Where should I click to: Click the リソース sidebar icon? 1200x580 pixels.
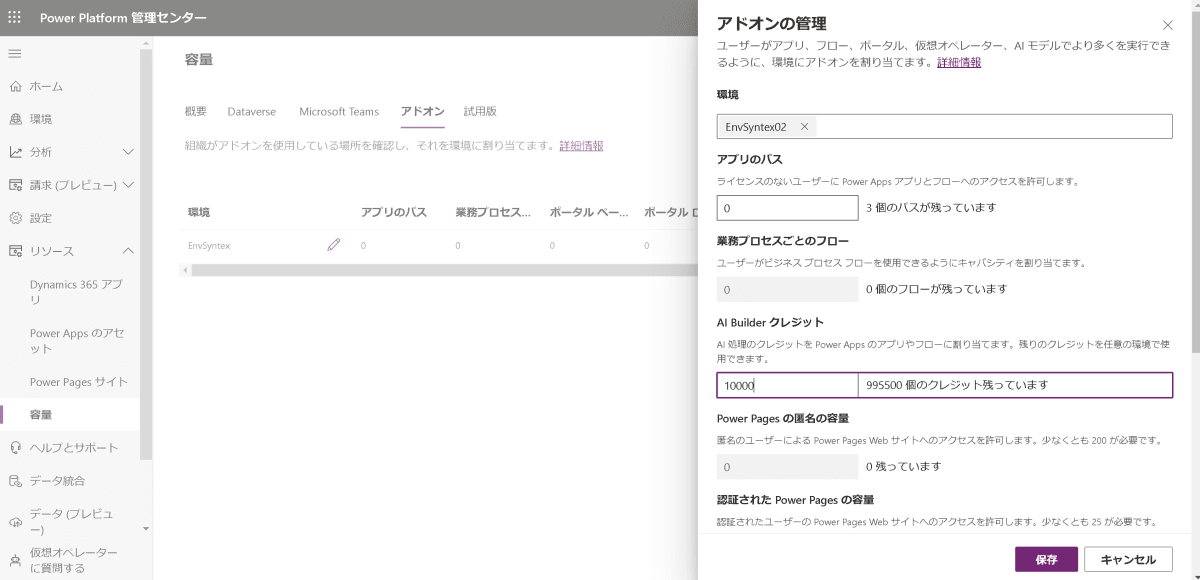pos(15,251)
